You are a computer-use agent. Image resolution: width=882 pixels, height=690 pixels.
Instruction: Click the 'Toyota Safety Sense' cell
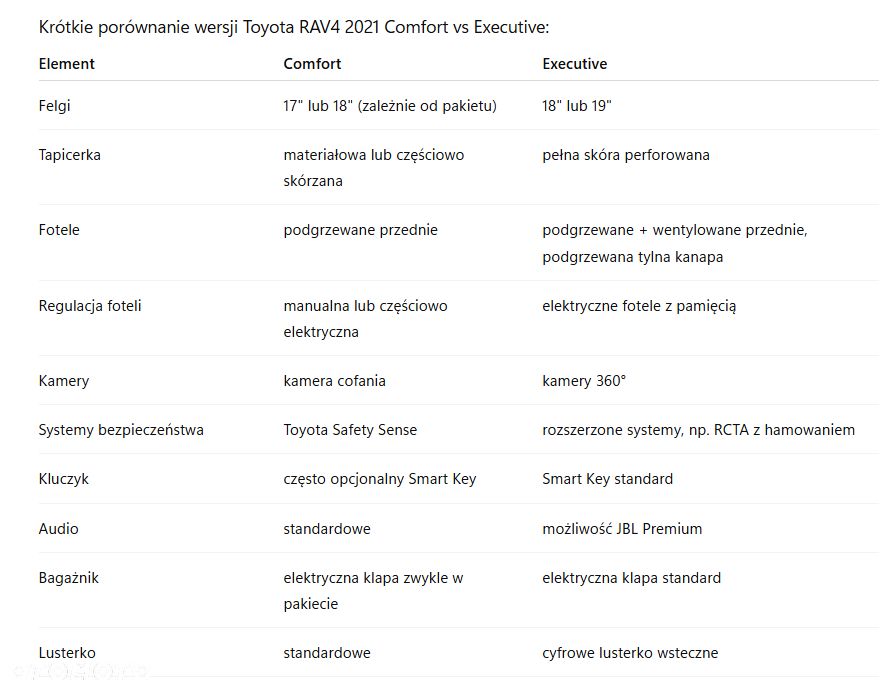point(350,430)
